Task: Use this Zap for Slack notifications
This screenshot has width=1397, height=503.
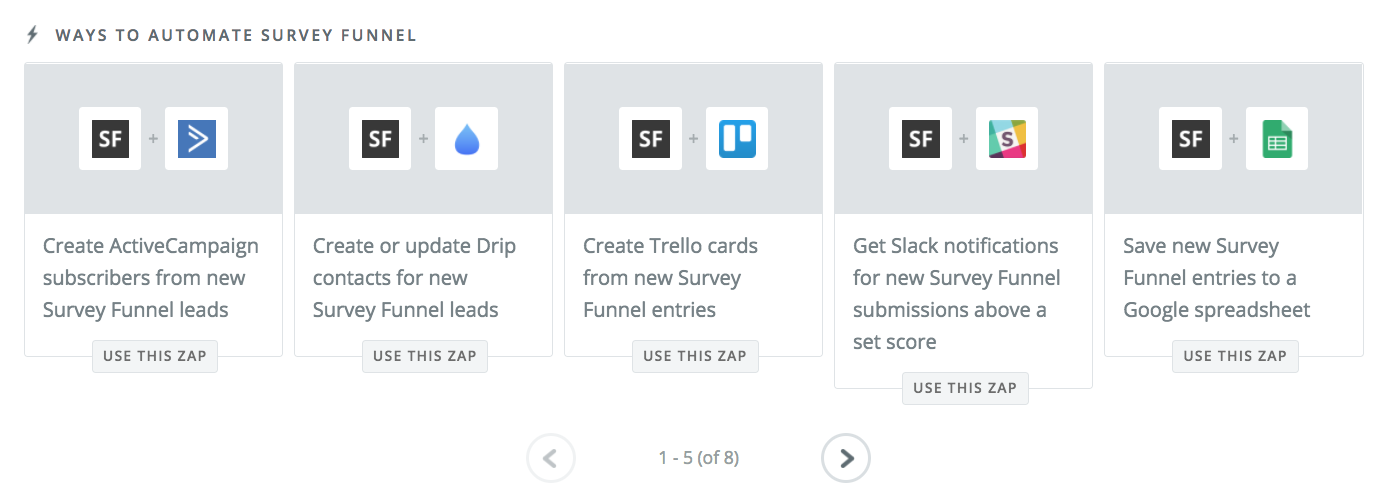Action: 965,388
